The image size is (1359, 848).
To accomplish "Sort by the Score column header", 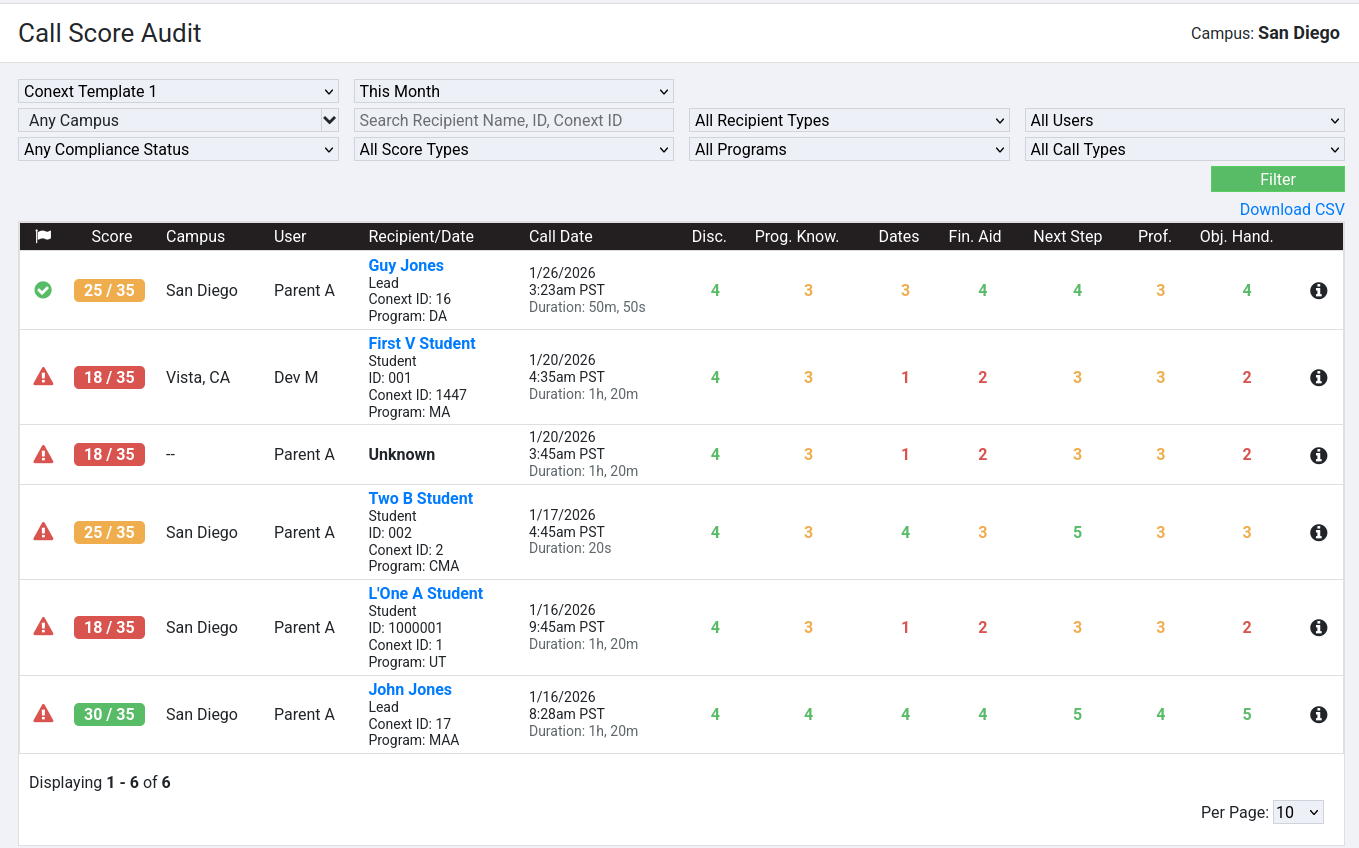I will [111, 237].
